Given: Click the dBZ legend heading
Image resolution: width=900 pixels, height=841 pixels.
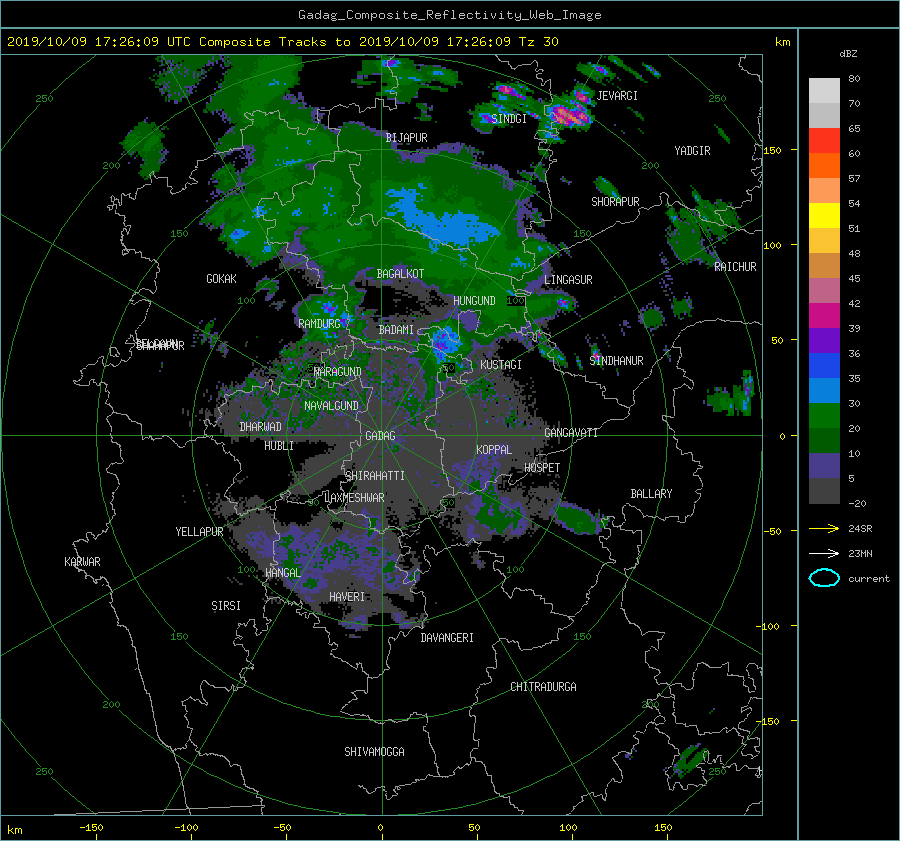Looking at the screenshot, I should tap(848, 53).
